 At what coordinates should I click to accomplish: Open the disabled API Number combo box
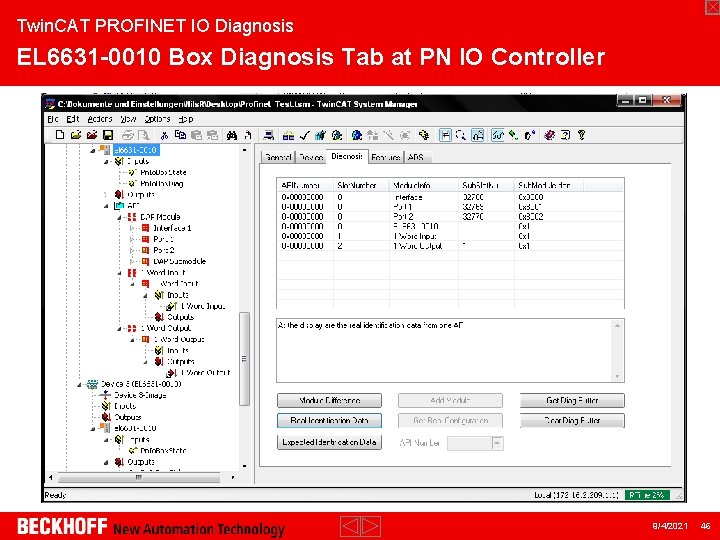(498, 443)
